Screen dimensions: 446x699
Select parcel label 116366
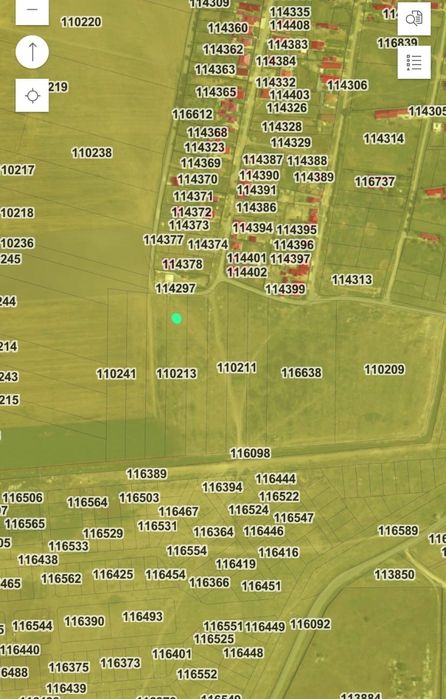point(209,583)
